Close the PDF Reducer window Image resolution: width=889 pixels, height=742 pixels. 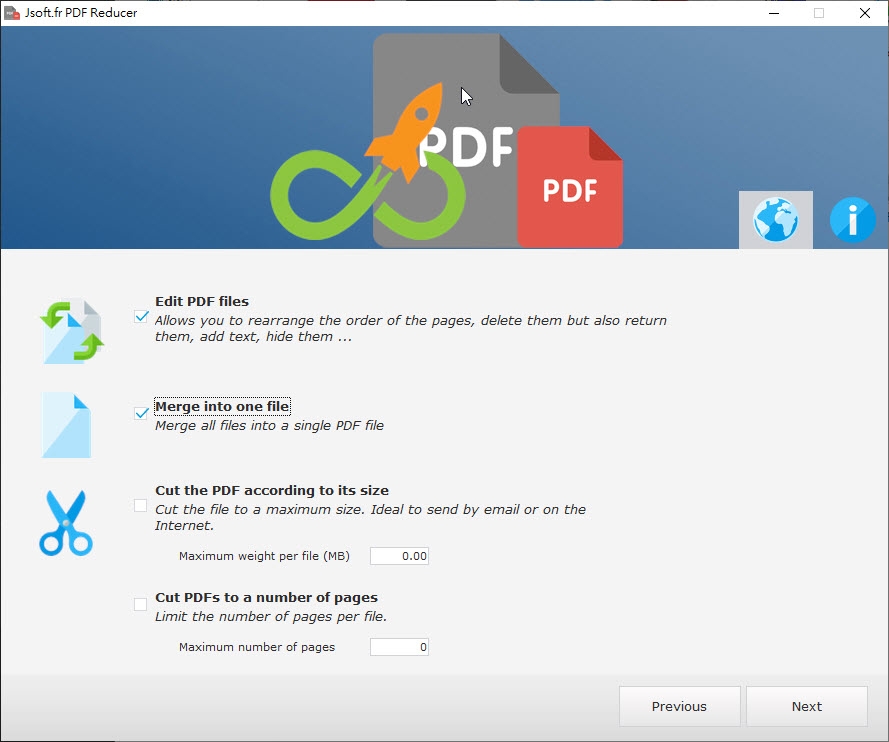(x=865, y=12)
